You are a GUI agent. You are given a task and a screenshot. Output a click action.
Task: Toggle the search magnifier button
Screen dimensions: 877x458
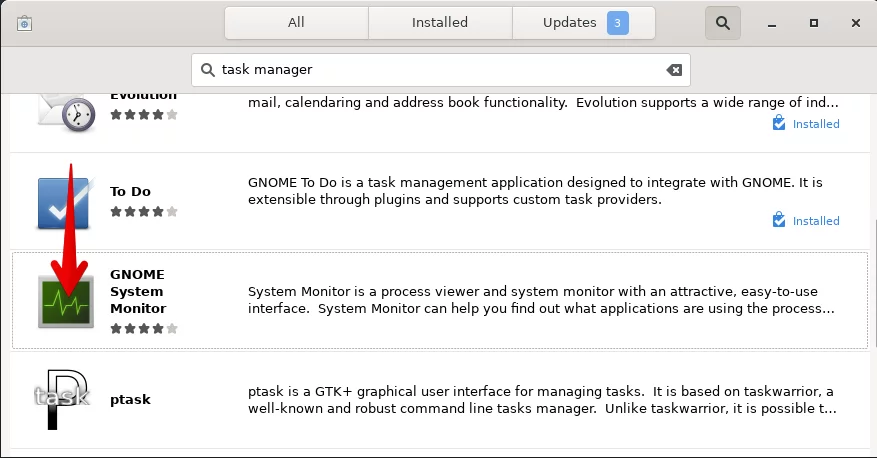pos(723,23)
